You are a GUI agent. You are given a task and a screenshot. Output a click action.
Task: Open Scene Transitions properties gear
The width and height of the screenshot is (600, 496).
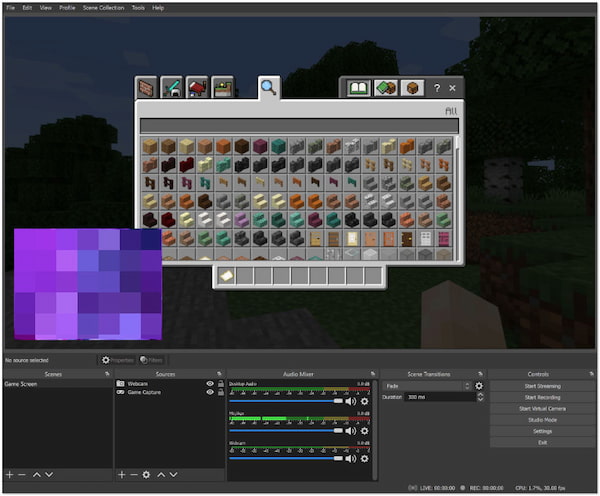[479, 385]
